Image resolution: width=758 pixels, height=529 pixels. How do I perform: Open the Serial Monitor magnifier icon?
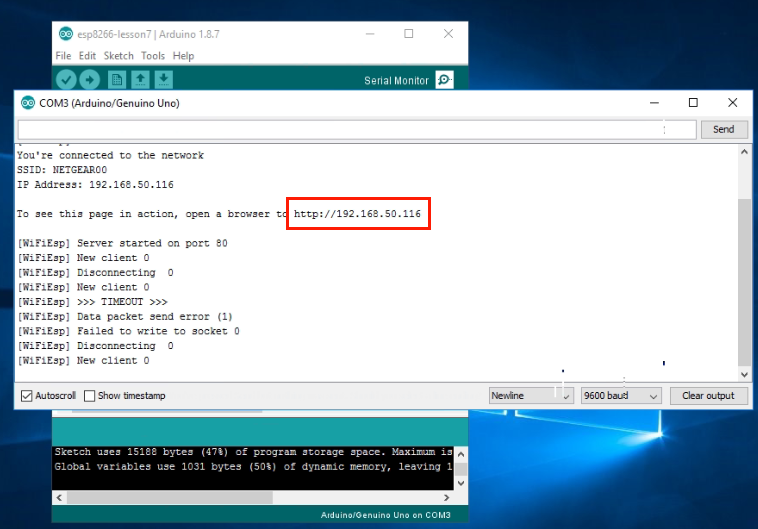[444, 80]
